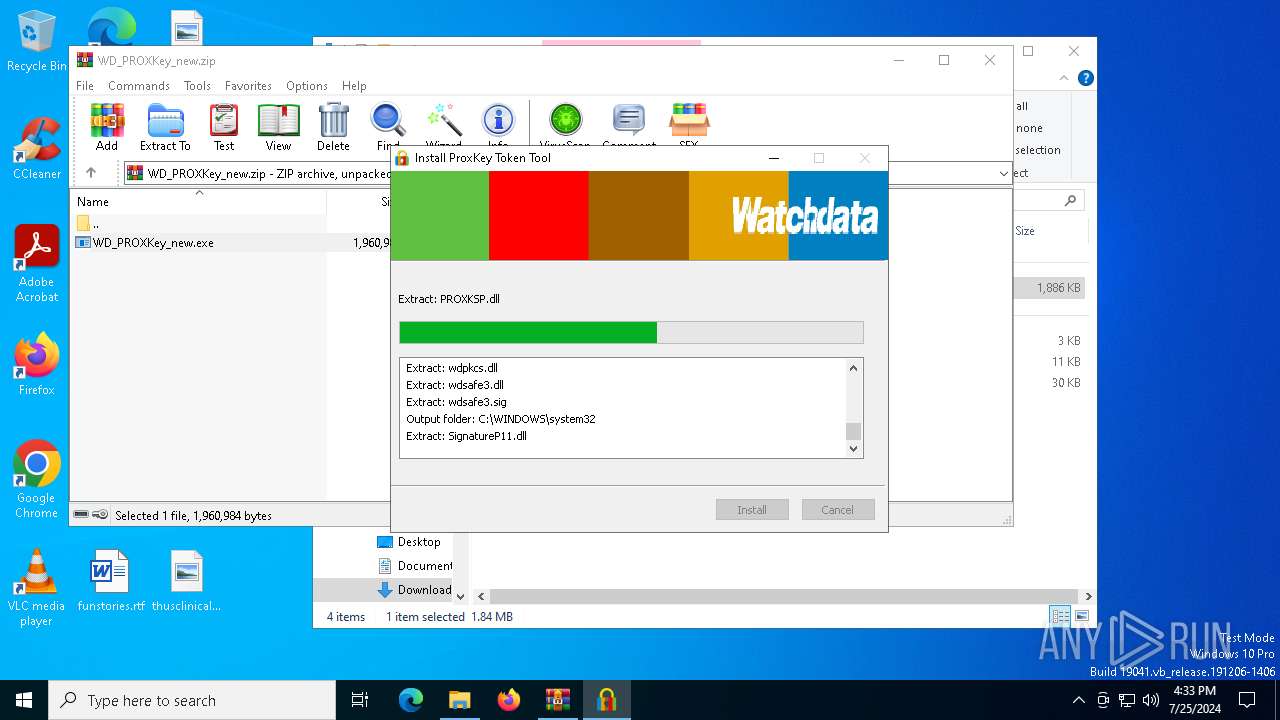Select the funstories.rtf desktop file

[x=111, y=580]
